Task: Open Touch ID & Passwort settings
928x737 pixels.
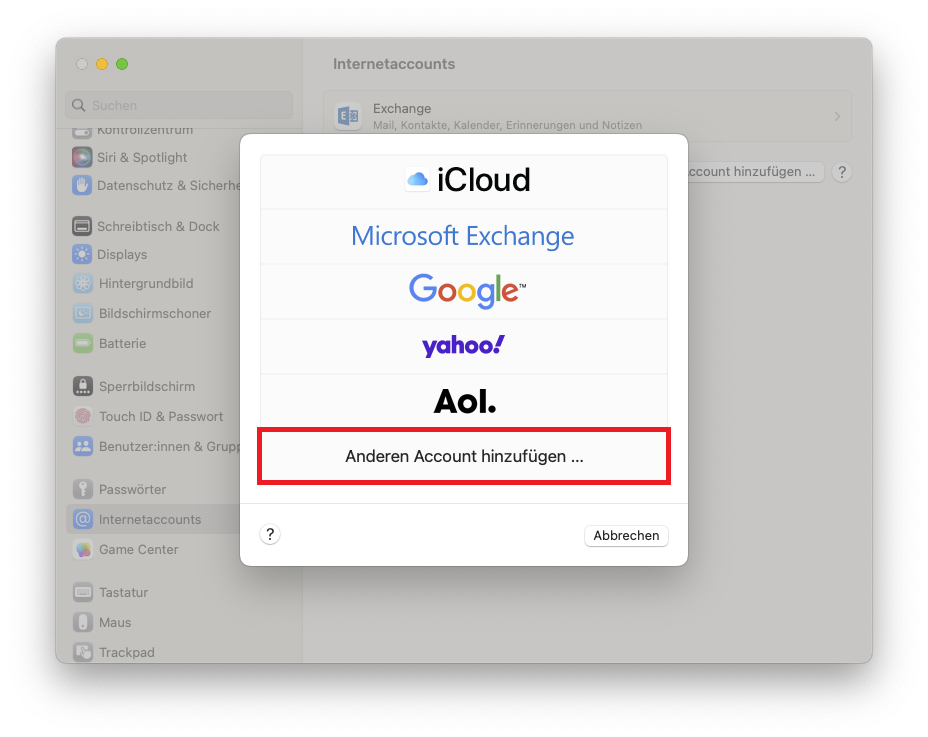Action: coord(81,416)
